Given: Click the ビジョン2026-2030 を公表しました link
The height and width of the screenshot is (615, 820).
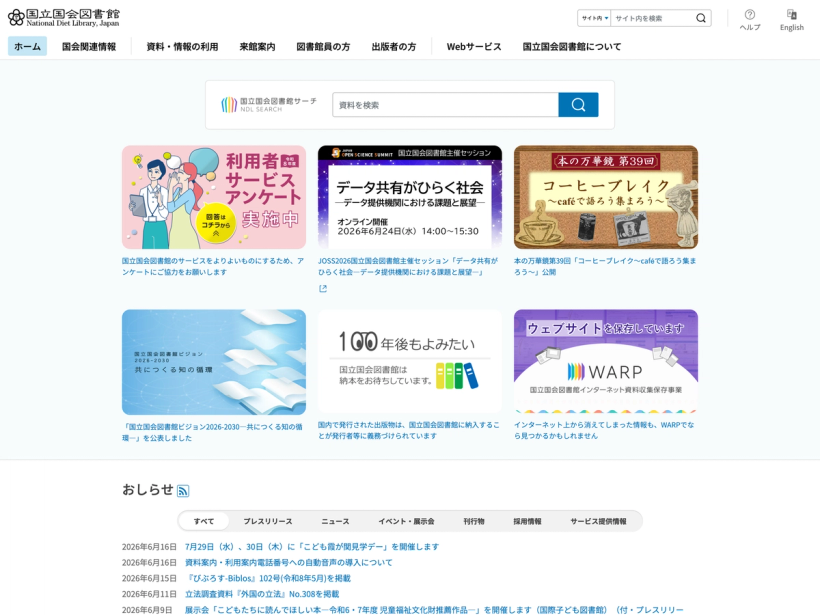Looking at the screenshot, I should 212,432.
